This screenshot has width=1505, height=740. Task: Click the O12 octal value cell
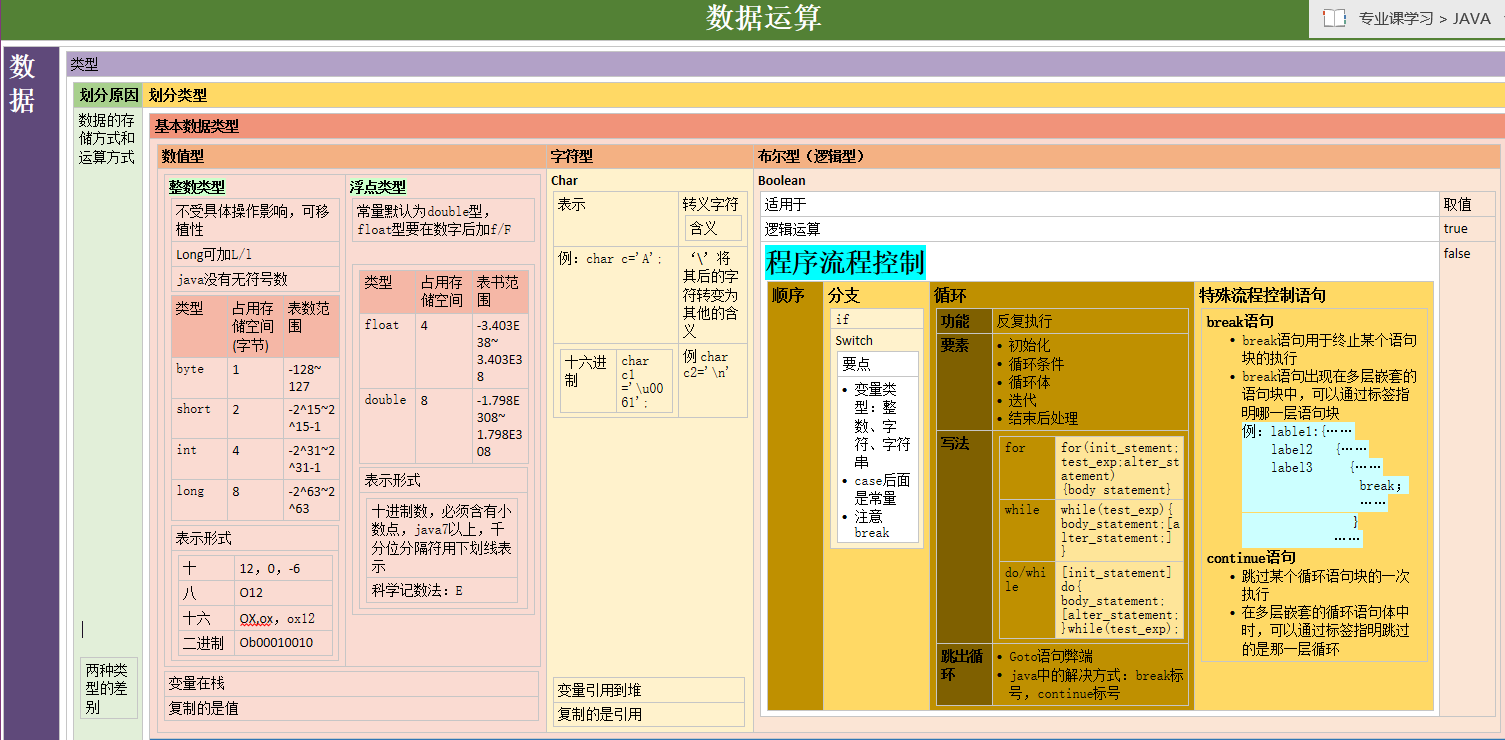tap(283, 593)
